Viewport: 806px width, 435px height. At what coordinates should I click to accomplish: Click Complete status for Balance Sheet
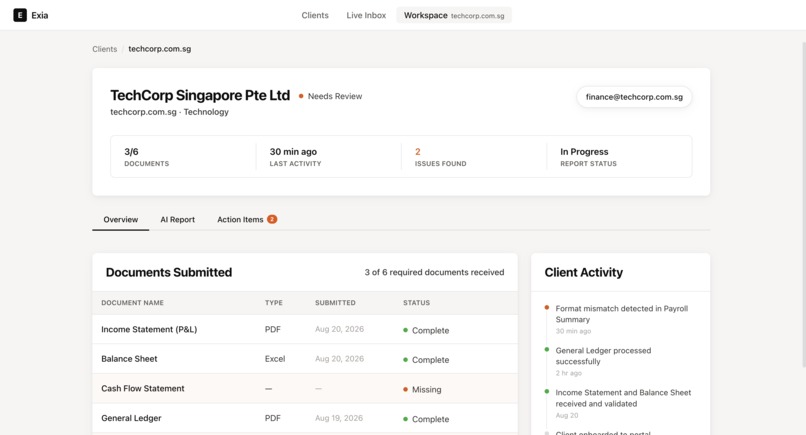[426, 360]
